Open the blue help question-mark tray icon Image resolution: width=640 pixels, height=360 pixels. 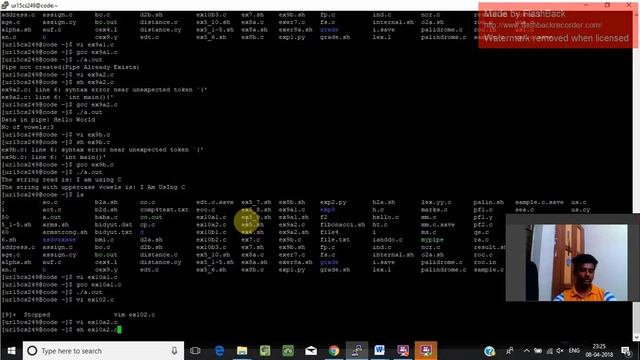[x=489, y=351]
